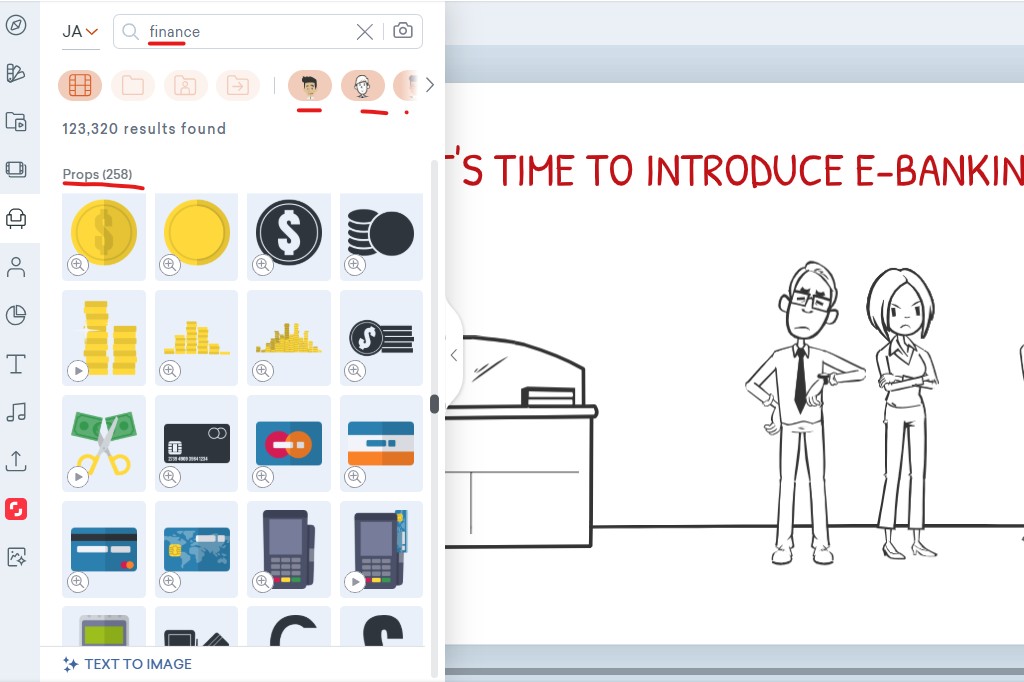The width and height of the screenshot is (1024, 682).
Task: Open the Props tab in sidebar
Action: [16, 218]
